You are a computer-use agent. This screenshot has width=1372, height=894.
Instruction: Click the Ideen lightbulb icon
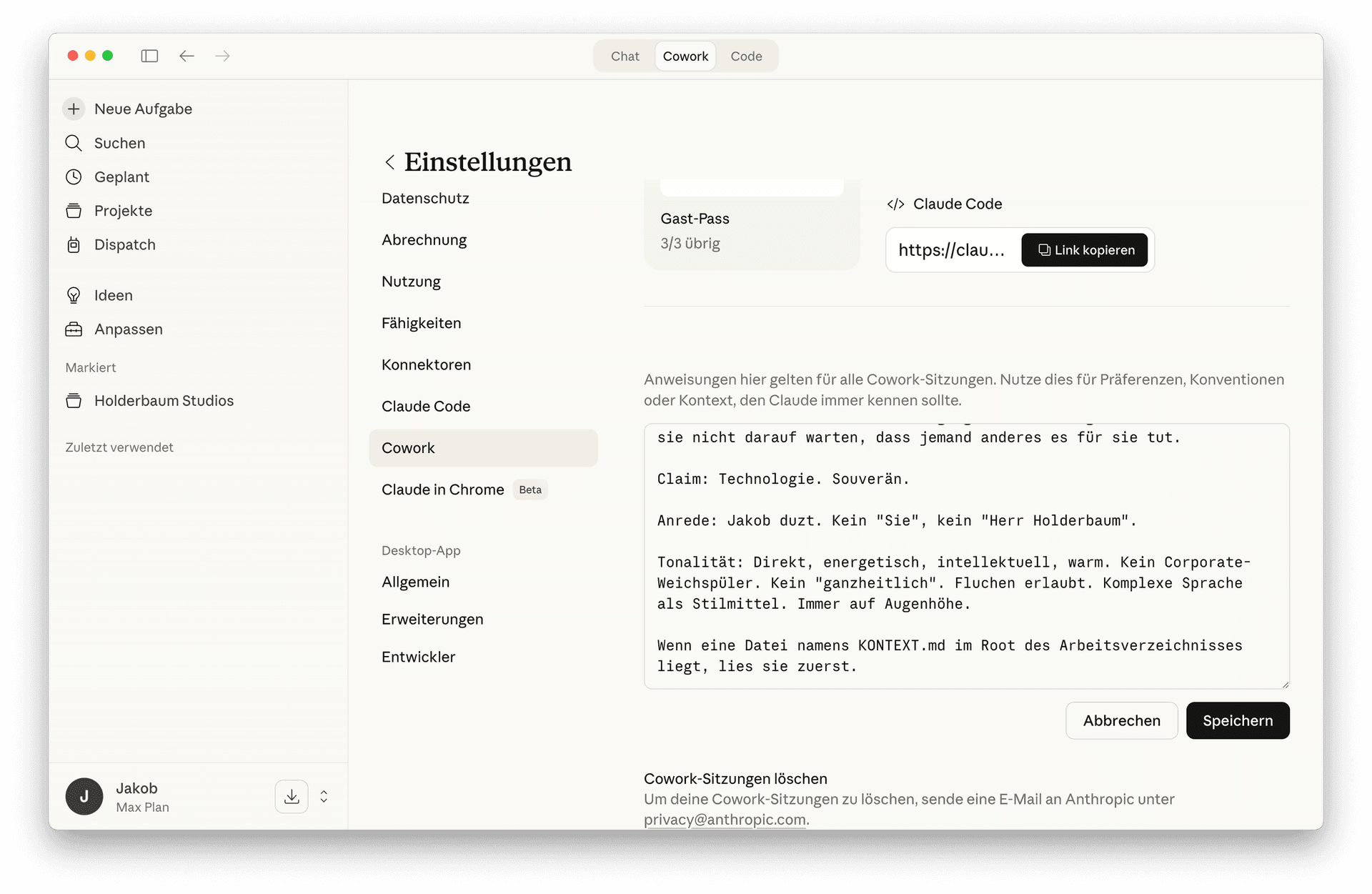[74, 295]
